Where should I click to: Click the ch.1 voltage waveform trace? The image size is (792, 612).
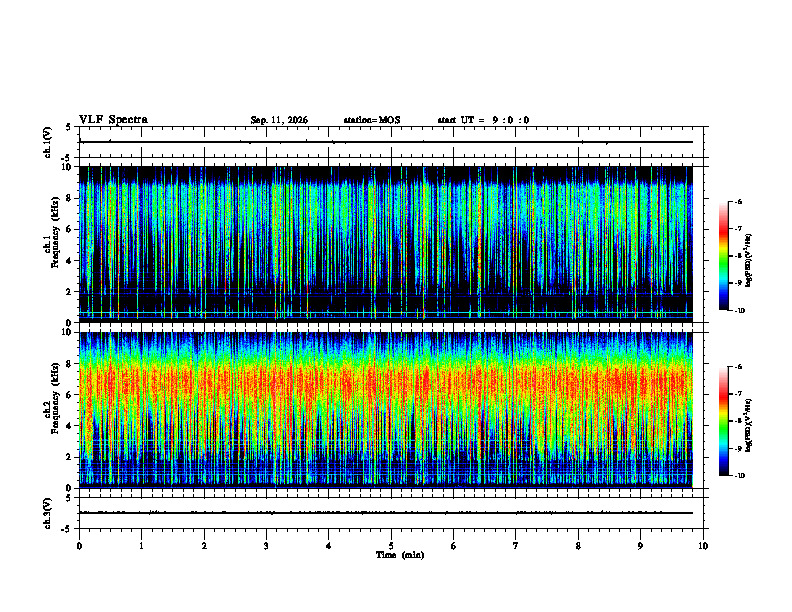click(x=385, y=142)
